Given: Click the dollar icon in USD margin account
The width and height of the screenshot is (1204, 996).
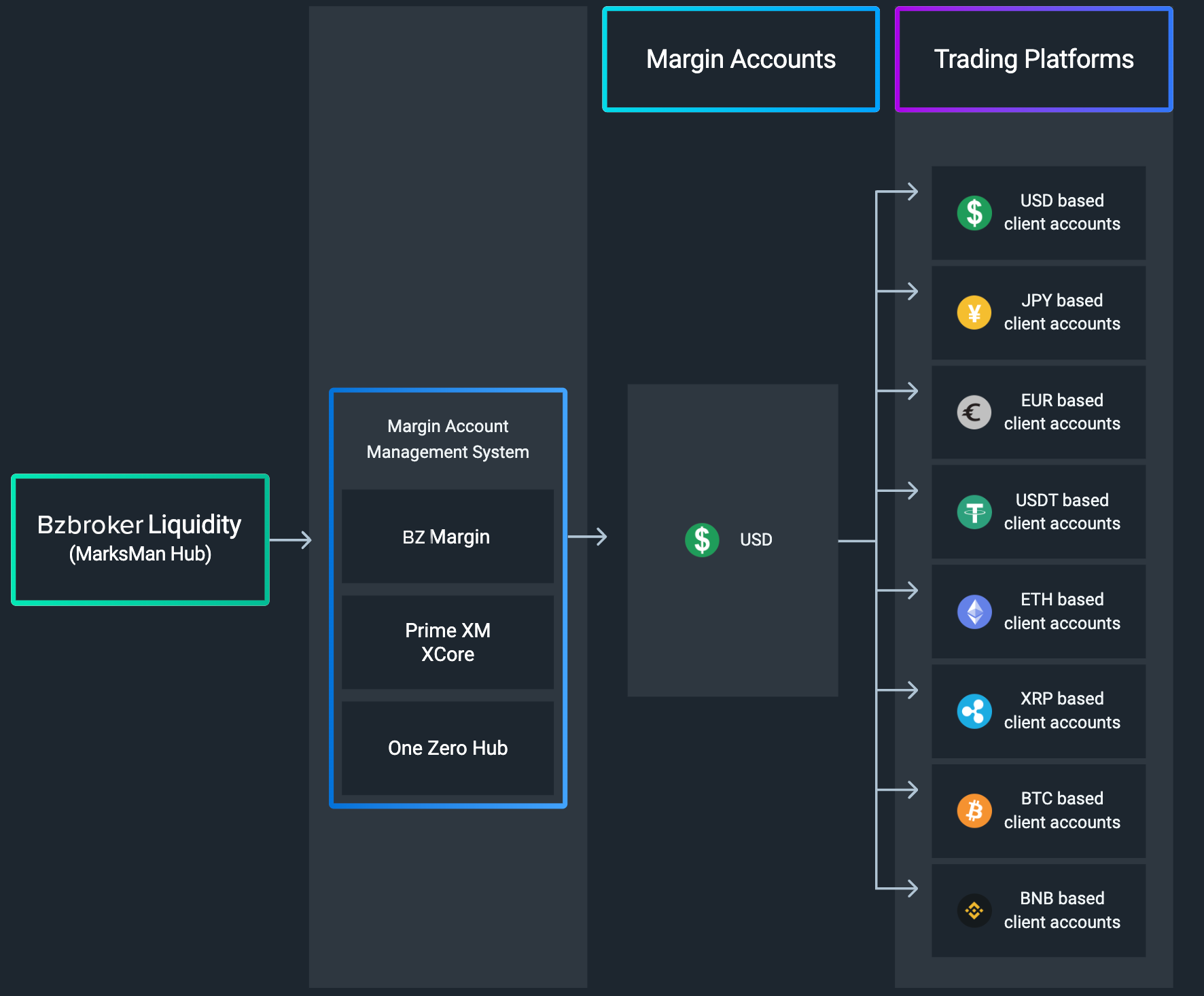Looking at the screenshot, I should pos(702,540).
